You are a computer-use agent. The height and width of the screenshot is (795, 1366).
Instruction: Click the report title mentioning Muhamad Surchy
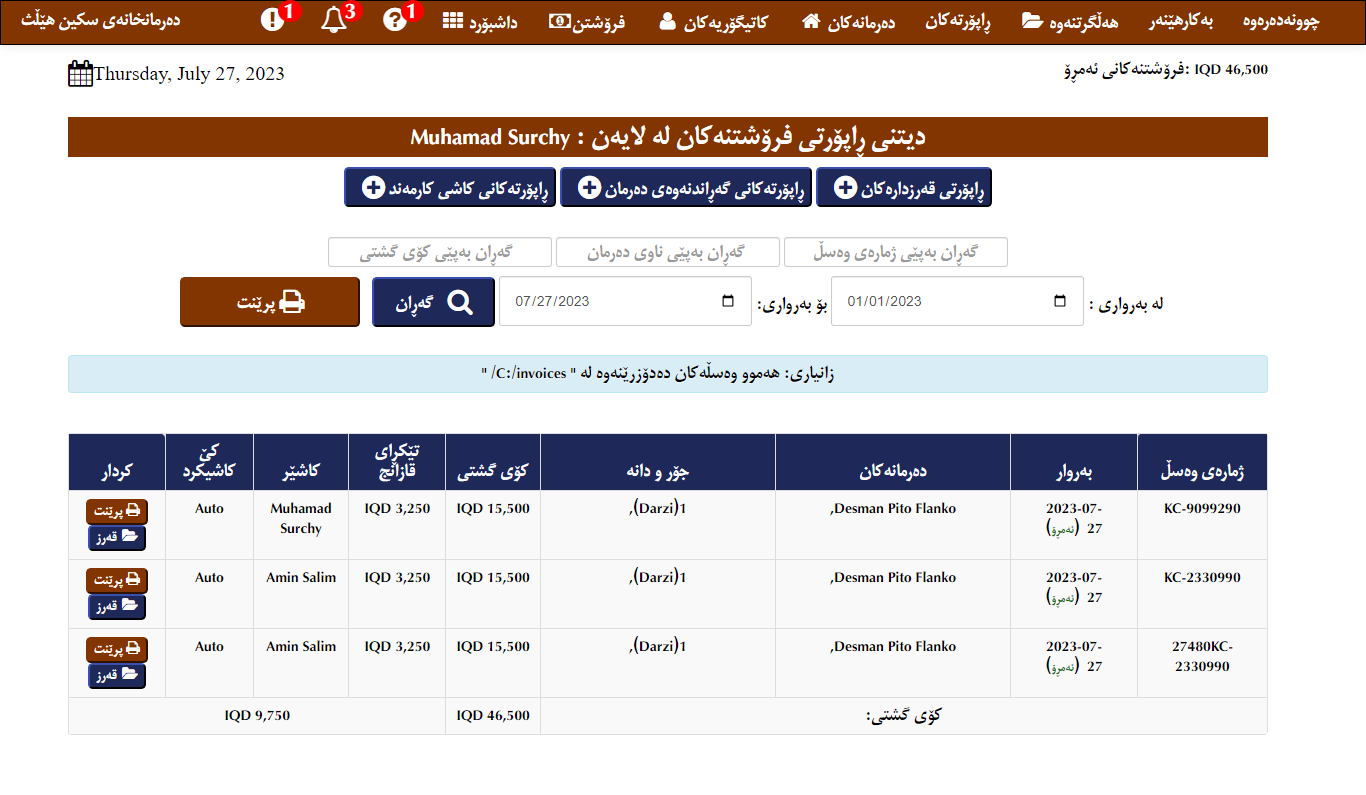668,137
